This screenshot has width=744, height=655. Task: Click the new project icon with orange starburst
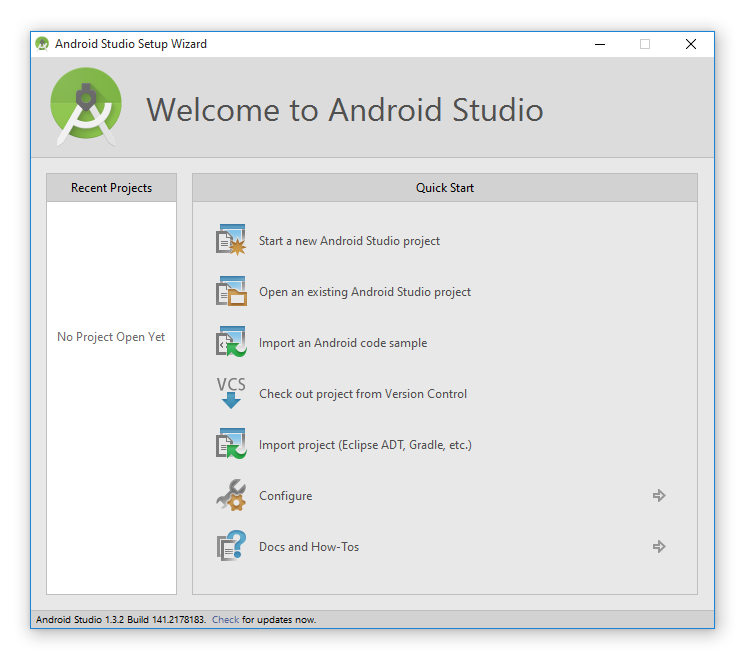pyautogui.click(x=231, y=240)
